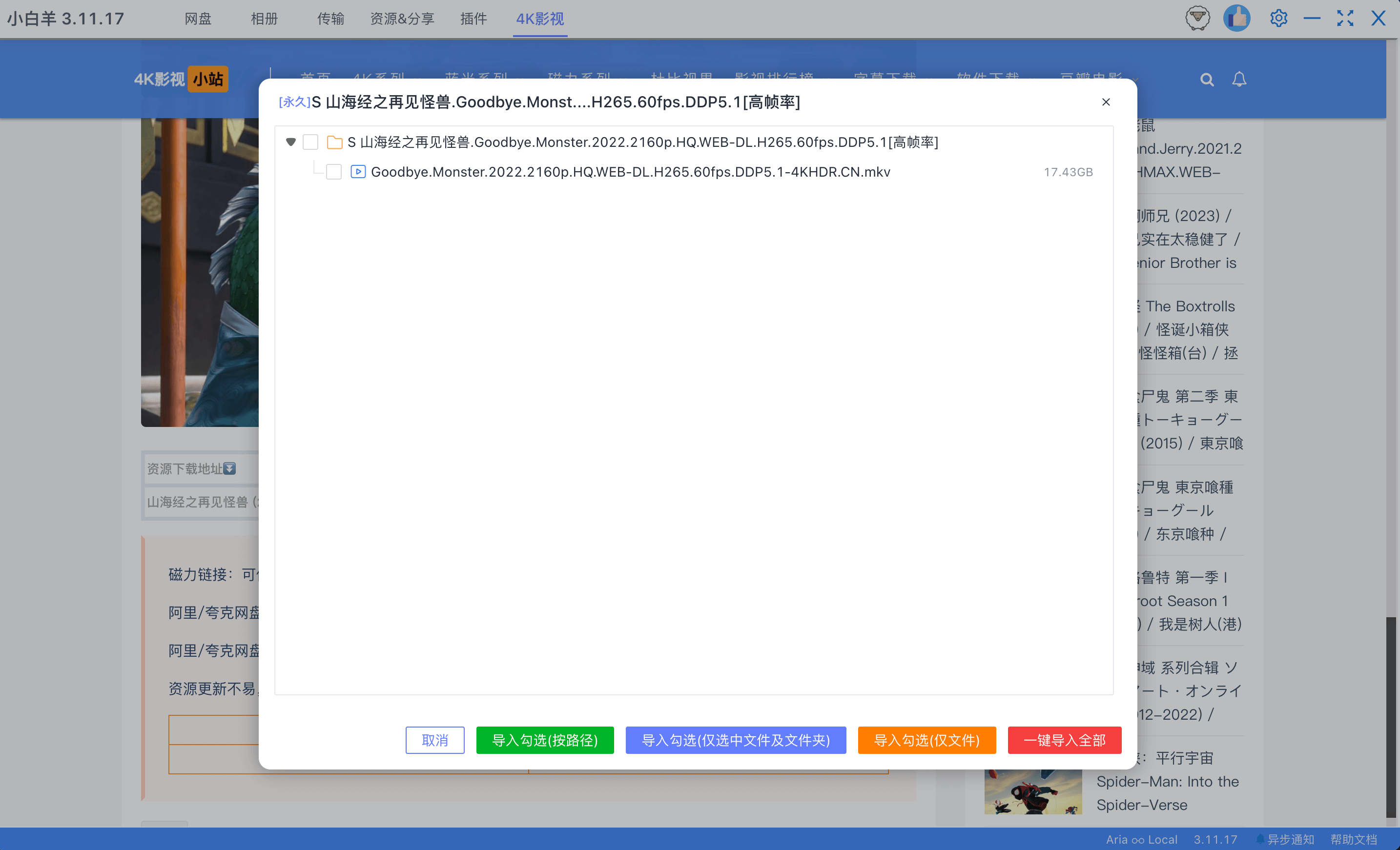Check the S 山海经之再见怪兽 folder checkbox
Screen dimensions: 1400x850
point(310,142)
